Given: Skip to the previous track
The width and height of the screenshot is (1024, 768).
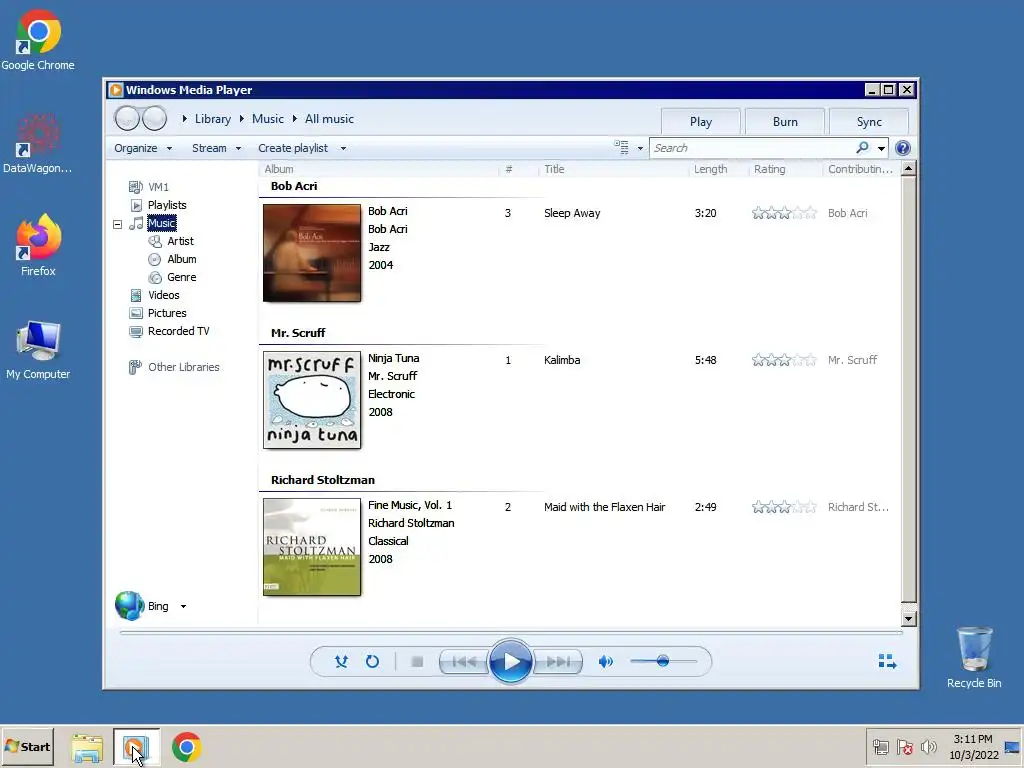Looking at the screenshot, I should pyautogui.click(x=464, y=662).
